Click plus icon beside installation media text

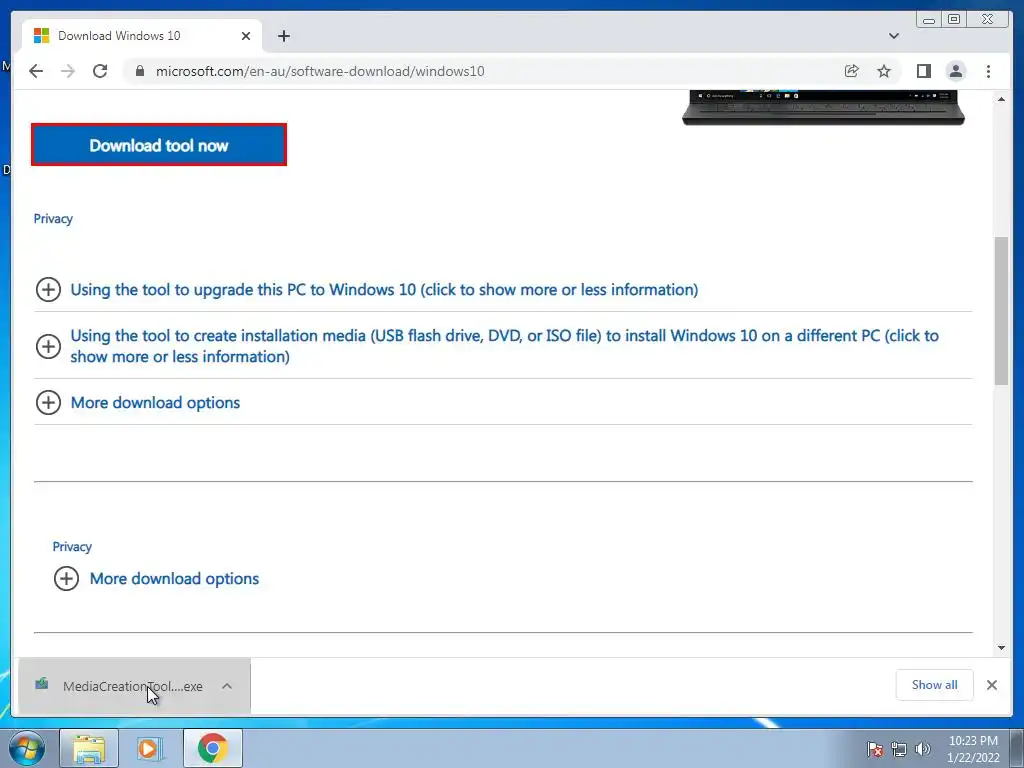pos(48,346)
